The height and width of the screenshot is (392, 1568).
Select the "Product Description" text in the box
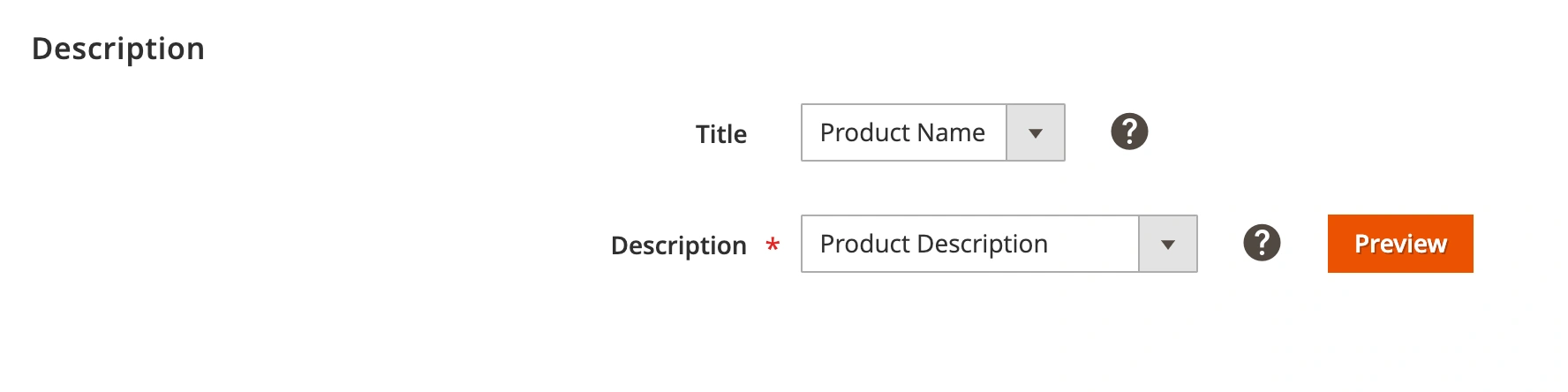[934, 244]
